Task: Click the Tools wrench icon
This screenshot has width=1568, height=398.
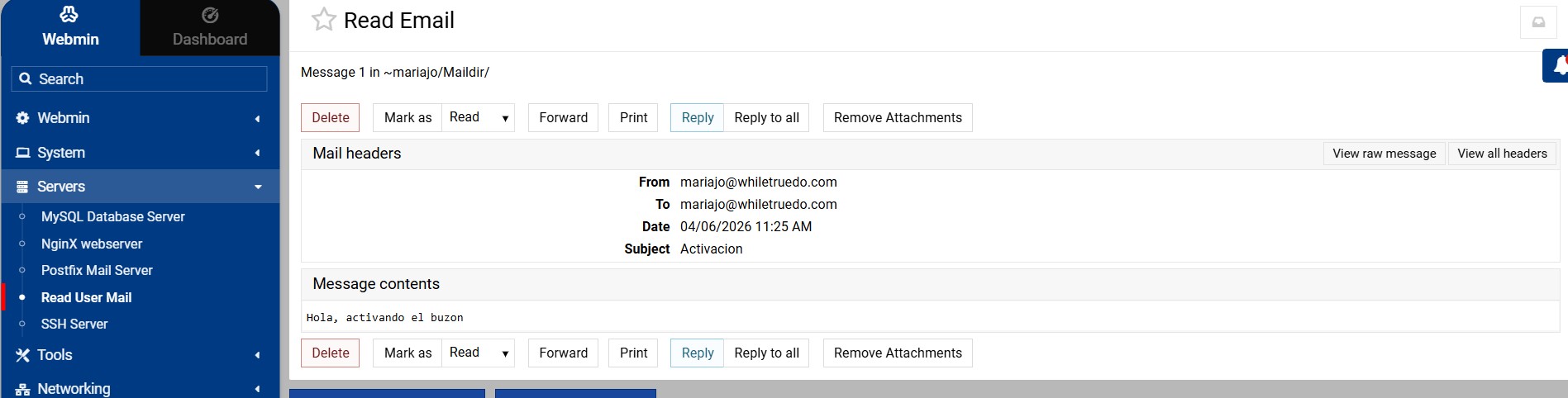Action: click(x=22, y=355)
